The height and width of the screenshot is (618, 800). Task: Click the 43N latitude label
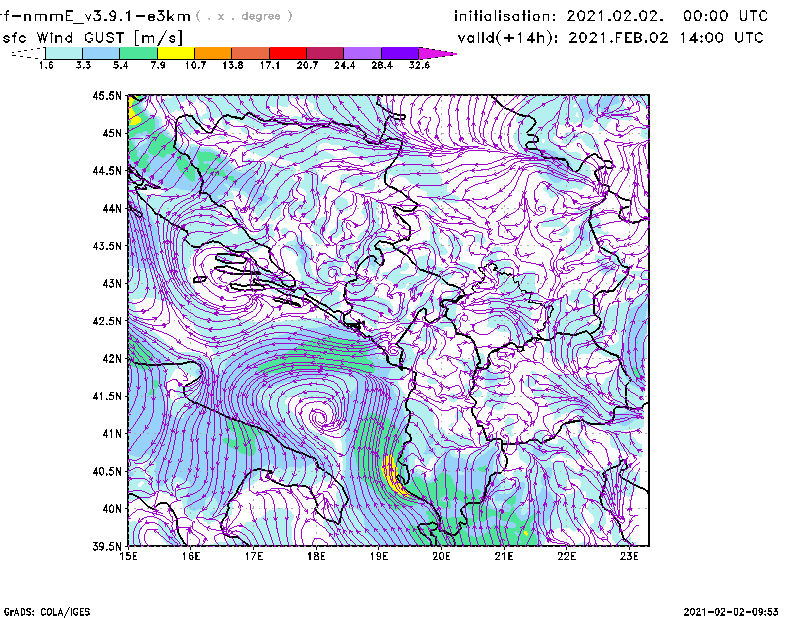coord(112,283)
